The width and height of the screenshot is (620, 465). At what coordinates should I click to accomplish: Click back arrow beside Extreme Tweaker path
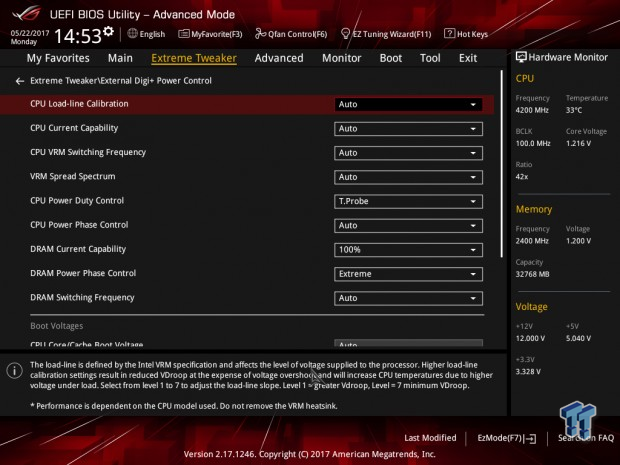[x=20, y=81]
